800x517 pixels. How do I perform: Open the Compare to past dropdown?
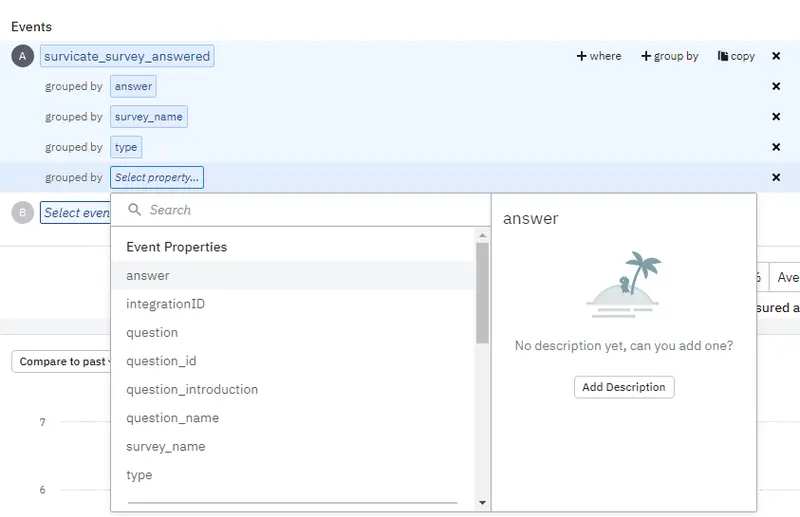pos(61,361)
